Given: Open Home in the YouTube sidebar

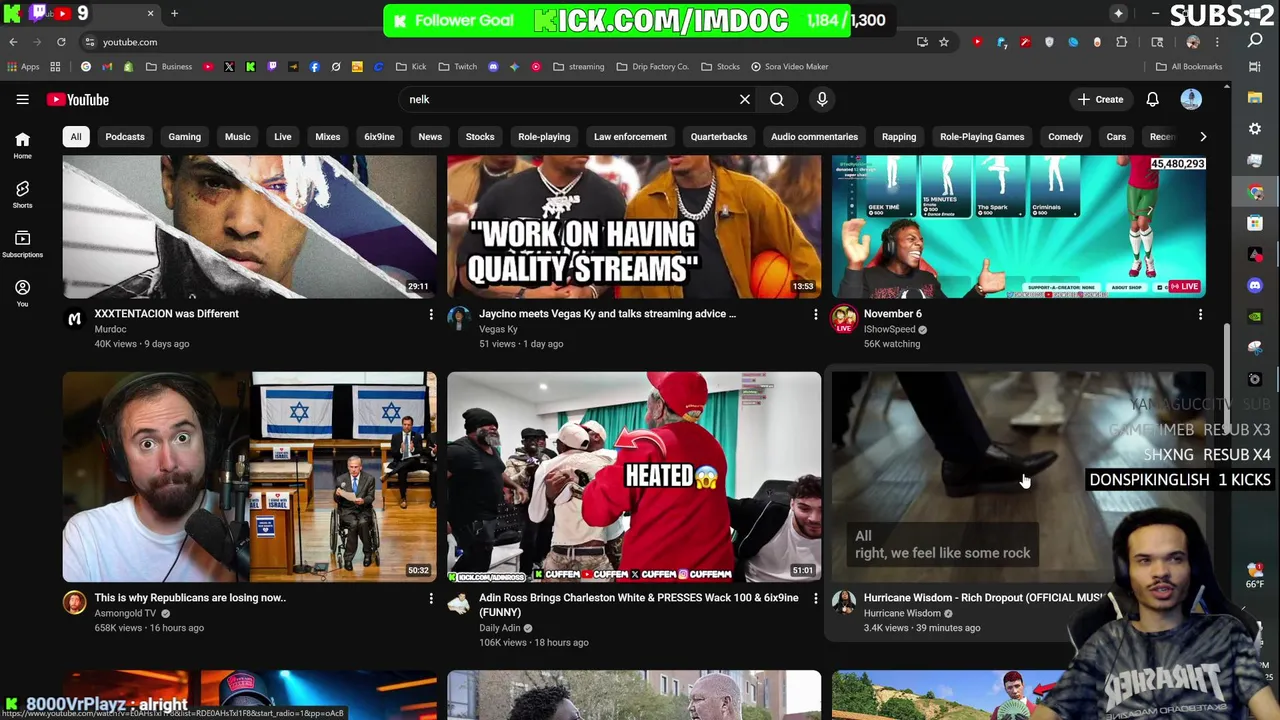Looking at the screenshot, I should 22,145.
